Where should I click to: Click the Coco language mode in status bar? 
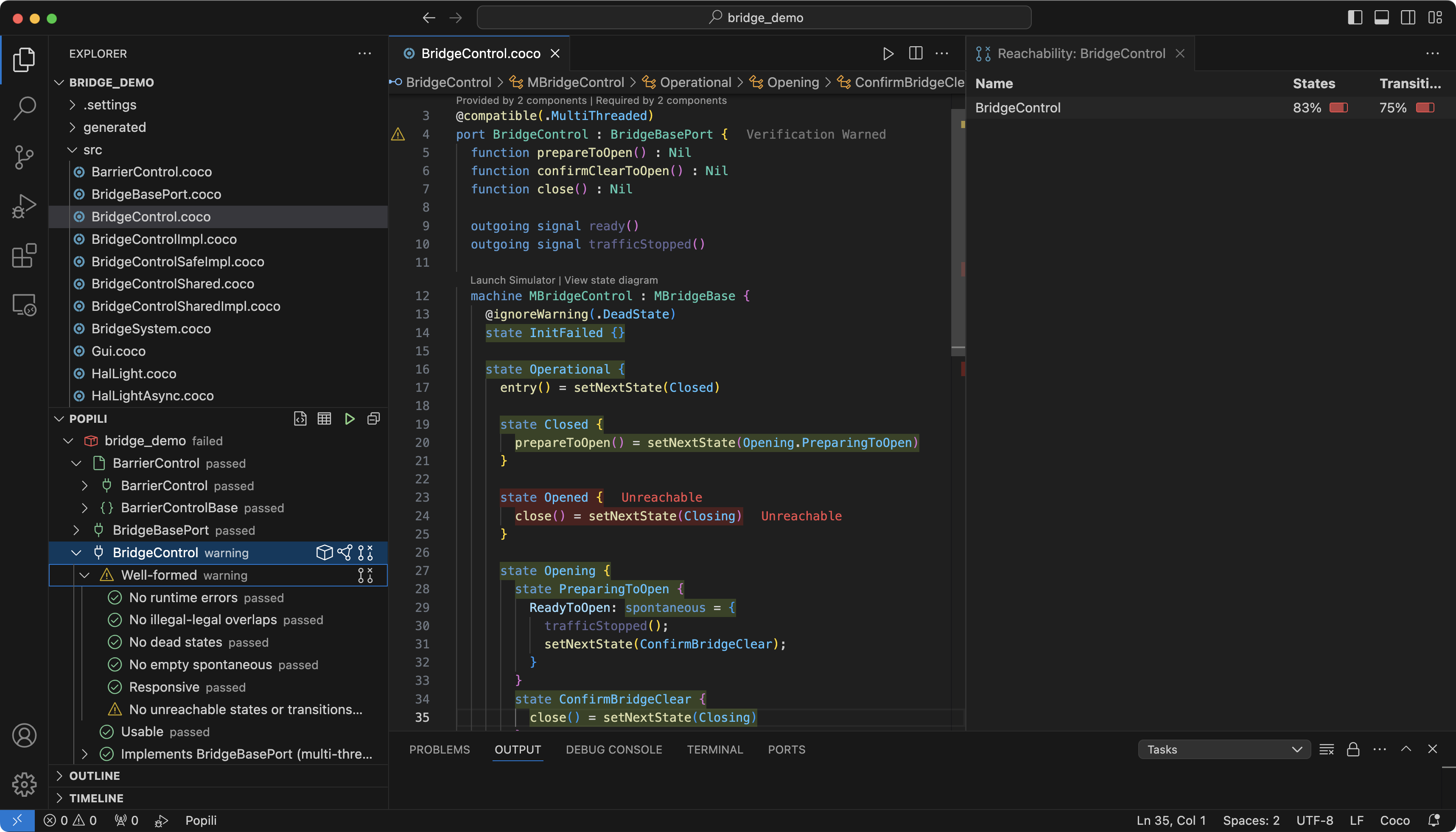[x=1394, y=820]
